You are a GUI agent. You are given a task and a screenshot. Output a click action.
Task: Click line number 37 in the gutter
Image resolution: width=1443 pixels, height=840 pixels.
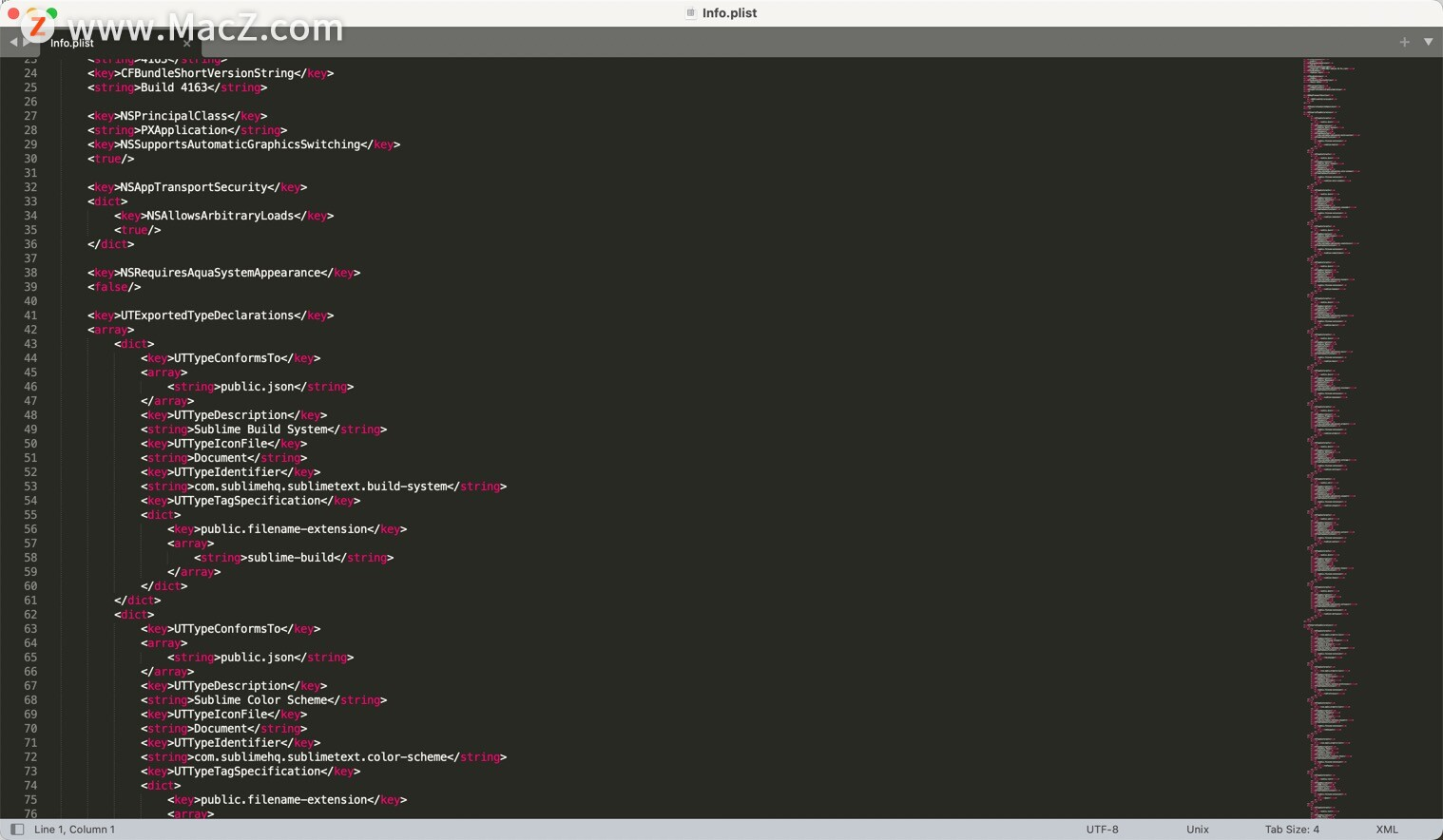pos(30,258)
